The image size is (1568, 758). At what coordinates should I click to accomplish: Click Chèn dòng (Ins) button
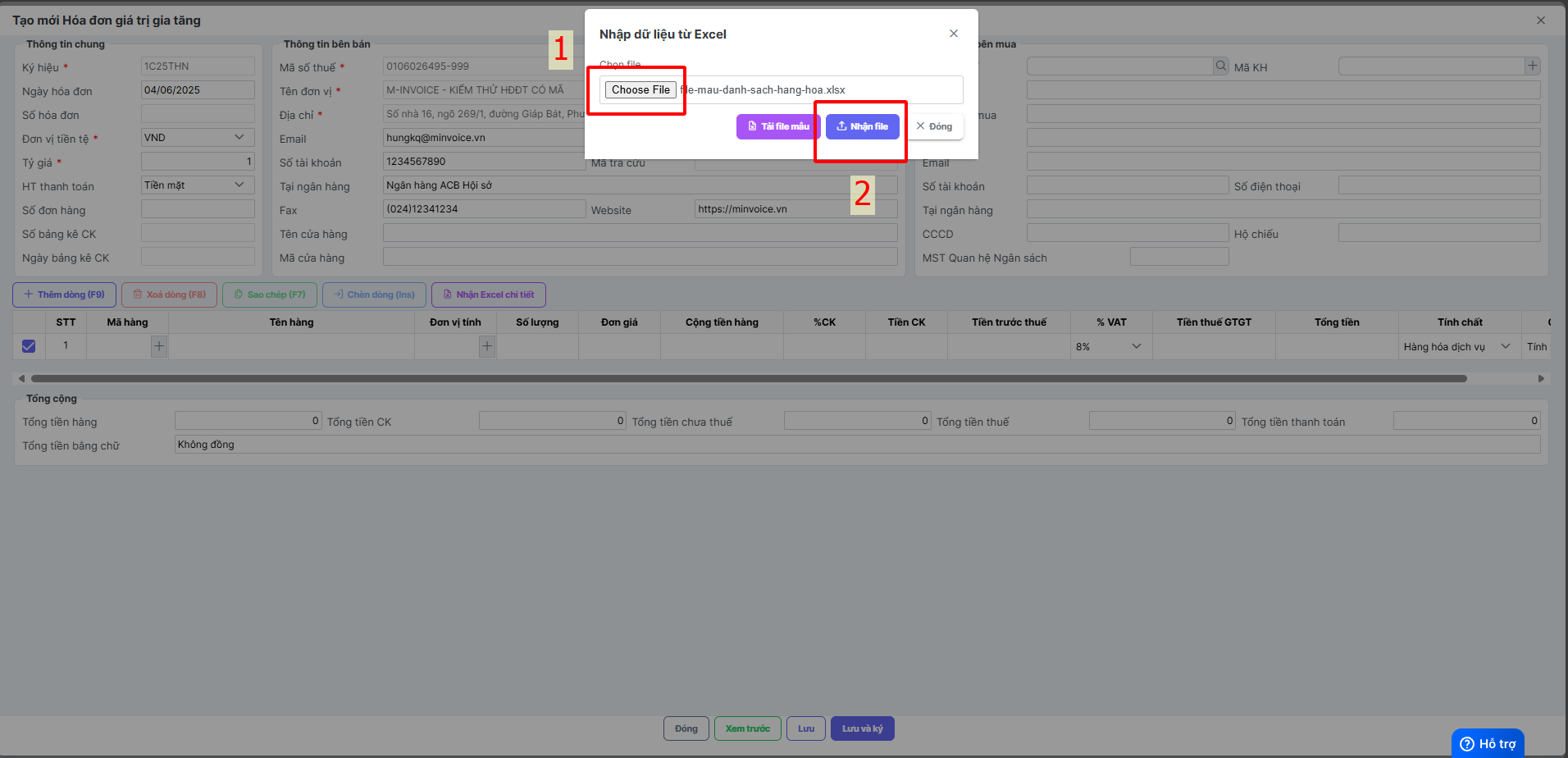point(374,295)
